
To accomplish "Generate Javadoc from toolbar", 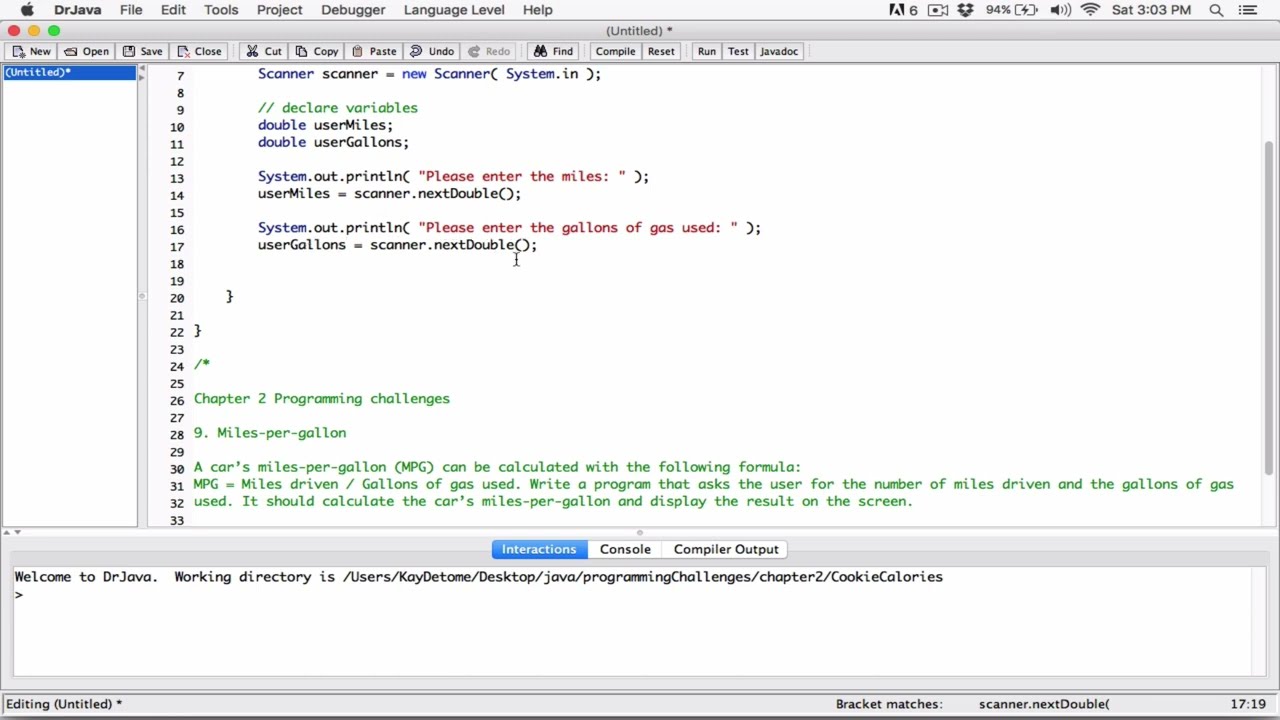I will tap(779, 51).
